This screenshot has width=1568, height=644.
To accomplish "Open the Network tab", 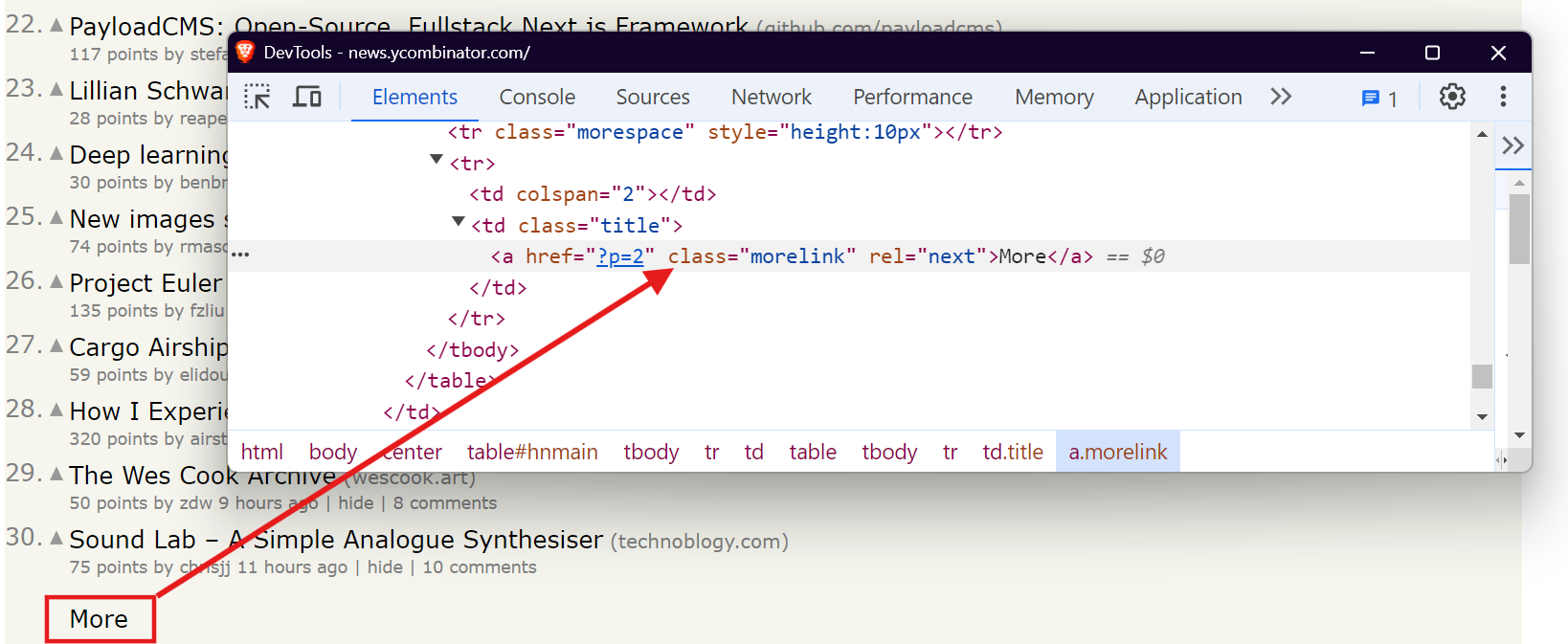I will (x=771, y=98).
